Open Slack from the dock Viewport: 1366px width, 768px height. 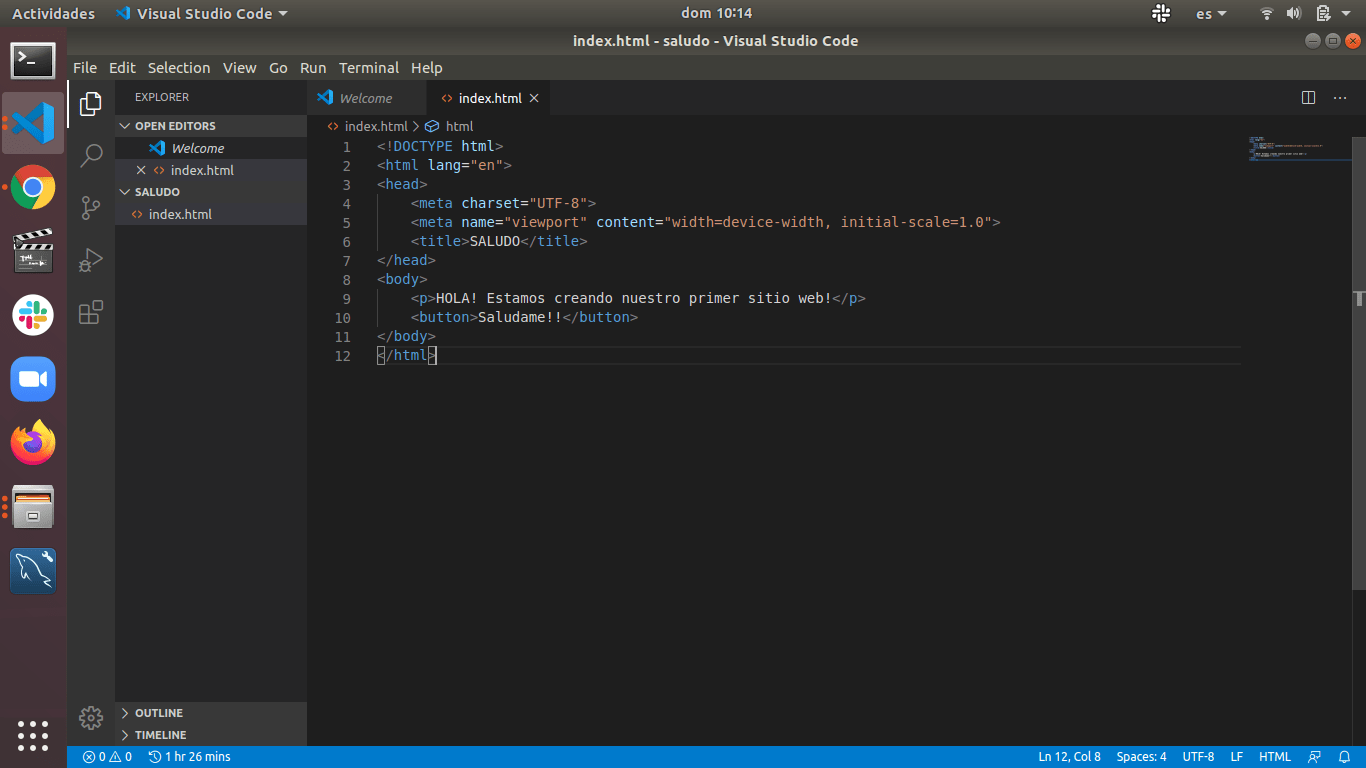click(x=33, y=315)
